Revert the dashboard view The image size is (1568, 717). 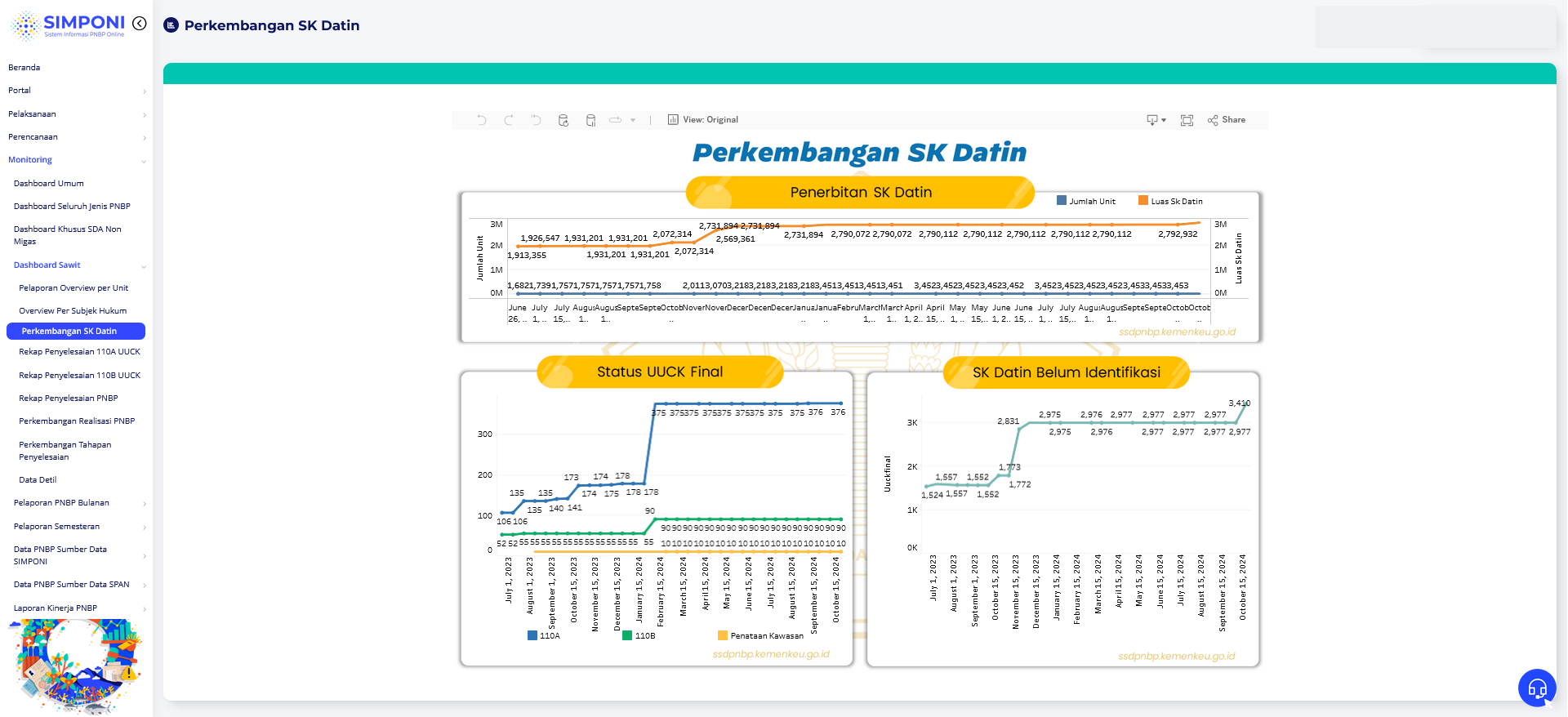point(536,120)
